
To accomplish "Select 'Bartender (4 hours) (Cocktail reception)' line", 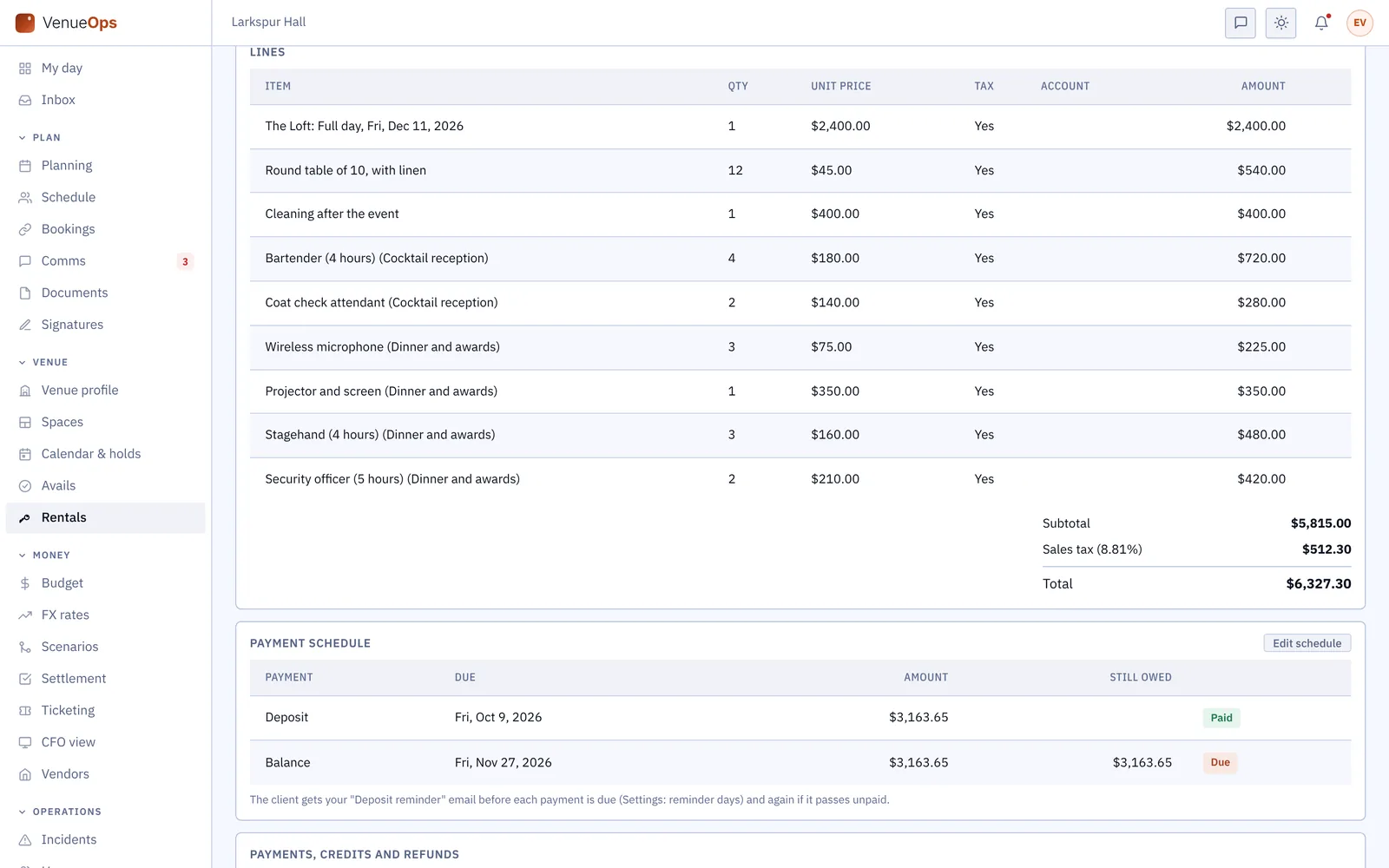I will pyautogui.click(x=800, y=259).
